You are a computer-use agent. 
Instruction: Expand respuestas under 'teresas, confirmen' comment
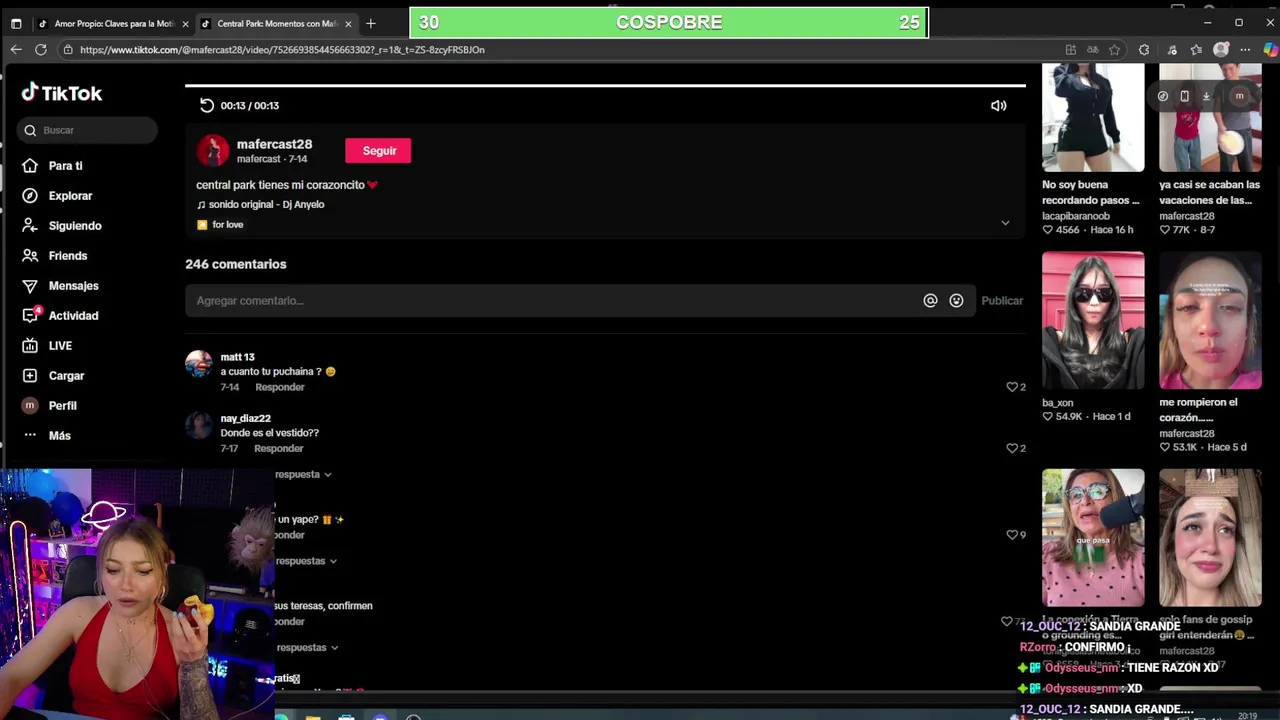tap(306, 647)
